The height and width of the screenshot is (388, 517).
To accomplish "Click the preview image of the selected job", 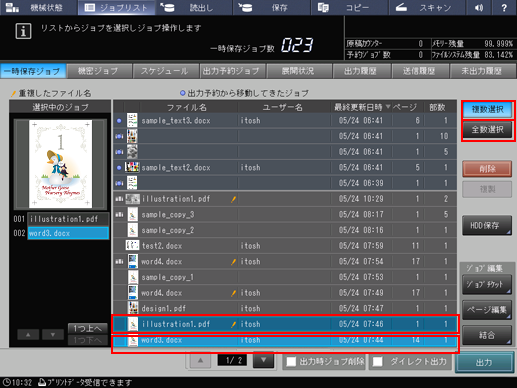I will click(61, 164).
